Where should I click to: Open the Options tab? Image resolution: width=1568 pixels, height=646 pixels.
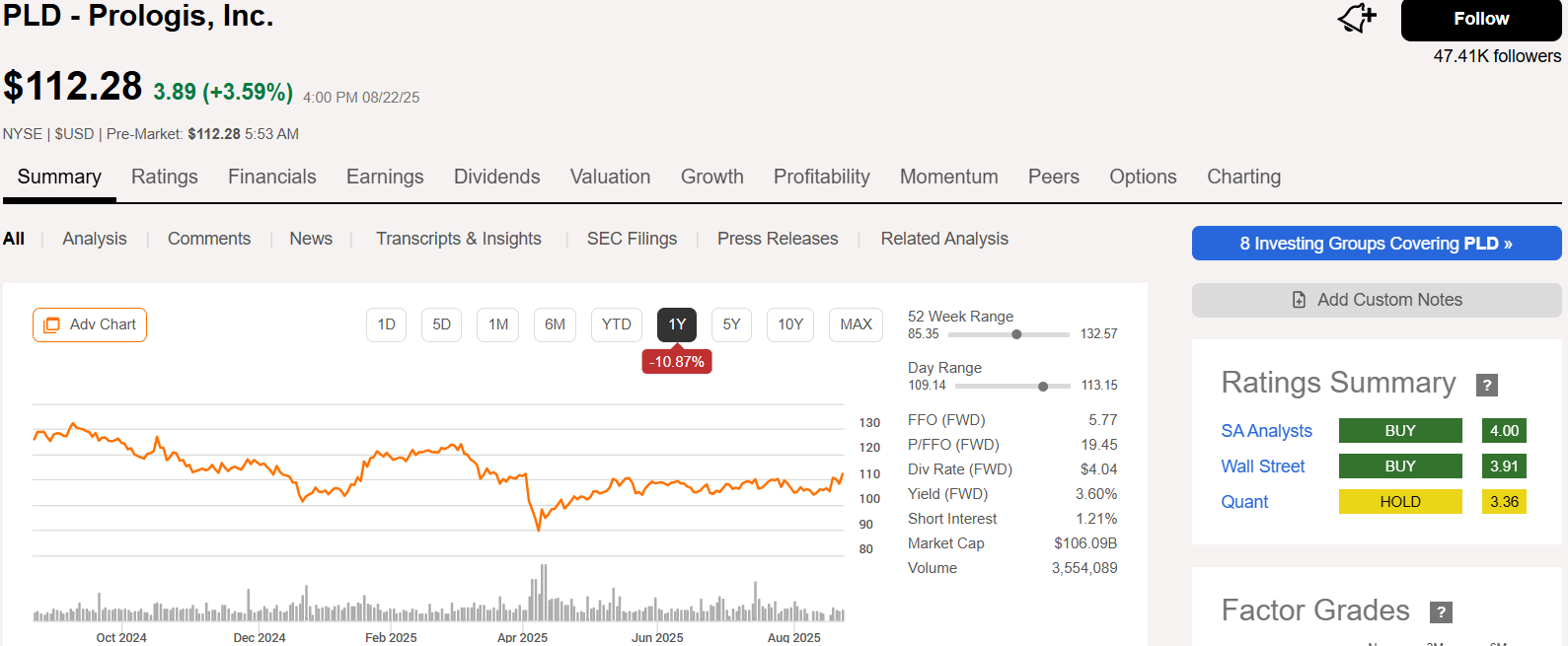click(x=1143, y=177)
